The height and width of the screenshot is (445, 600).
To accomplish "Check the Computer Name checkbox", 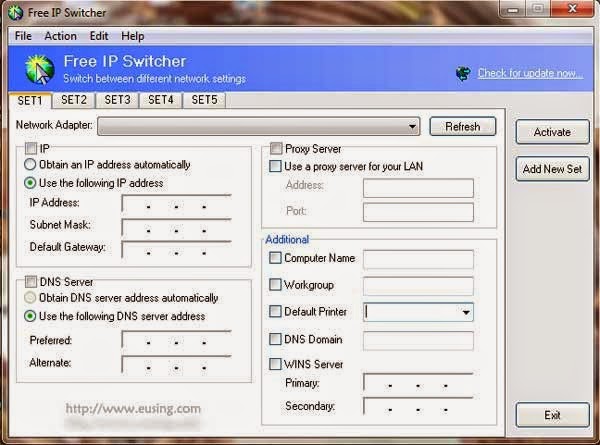I will 275,258.
